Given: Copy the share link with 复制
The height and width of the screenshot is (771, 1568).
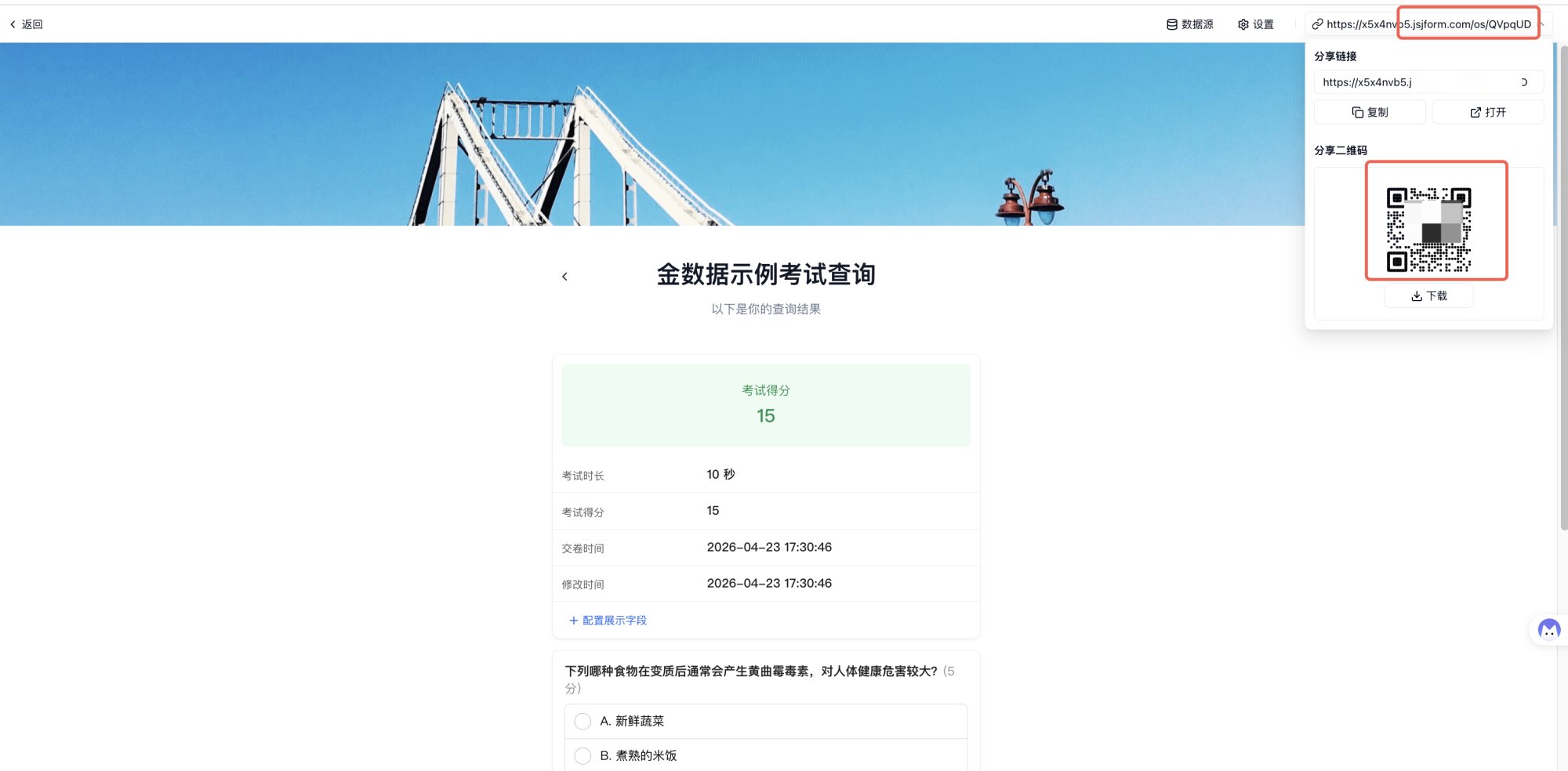Looking at the screenshot, I should [1370, 112].
